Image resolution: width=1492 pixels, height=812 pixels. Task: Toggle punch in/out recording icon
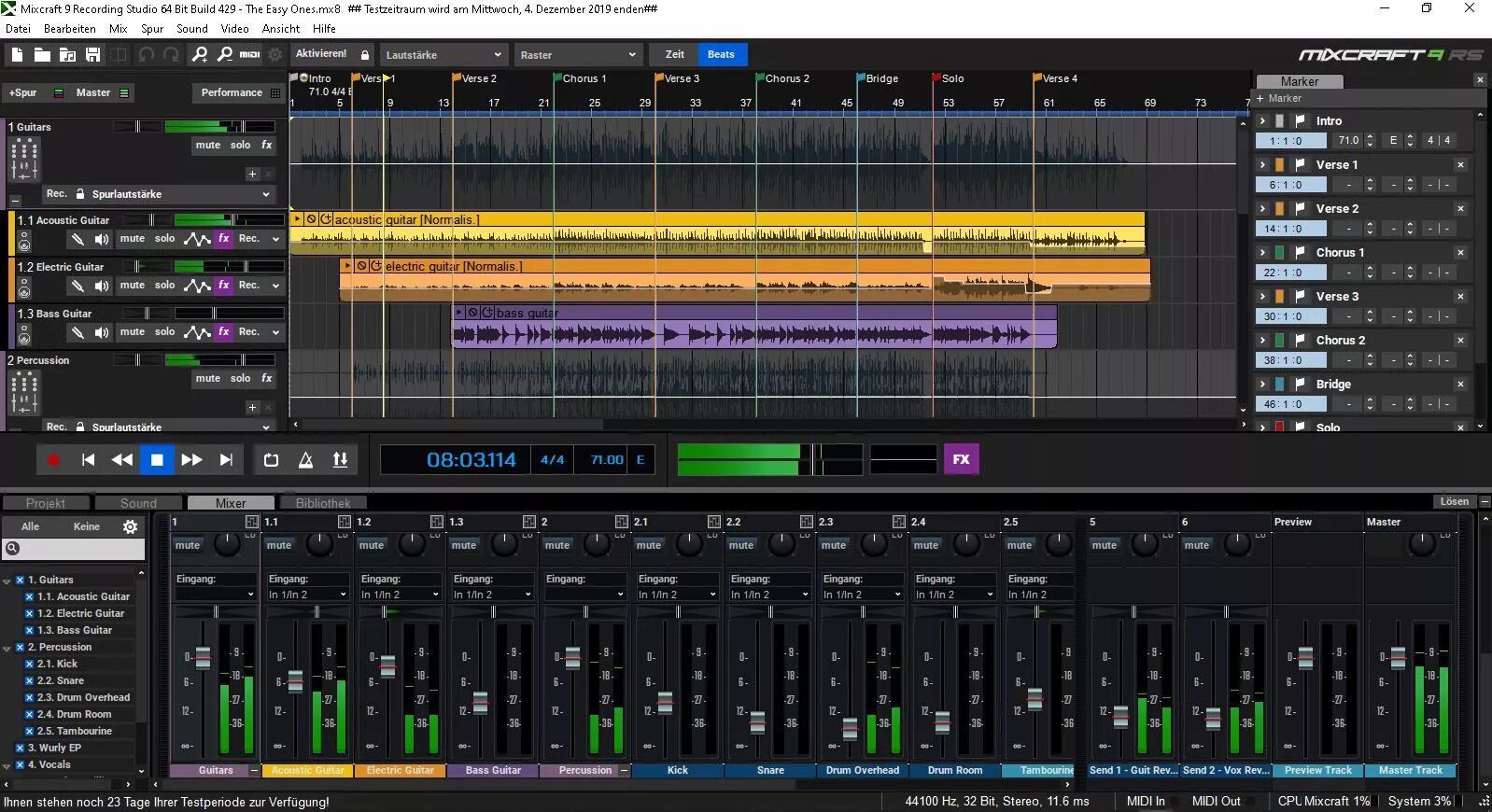point(340,459)
